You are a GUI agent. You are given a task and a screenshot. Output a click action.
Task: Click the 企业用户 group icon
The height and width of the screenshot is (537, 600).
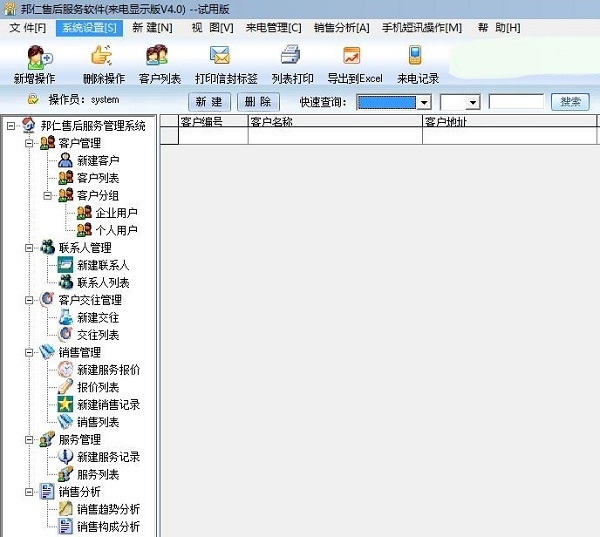tap(84, 212)
